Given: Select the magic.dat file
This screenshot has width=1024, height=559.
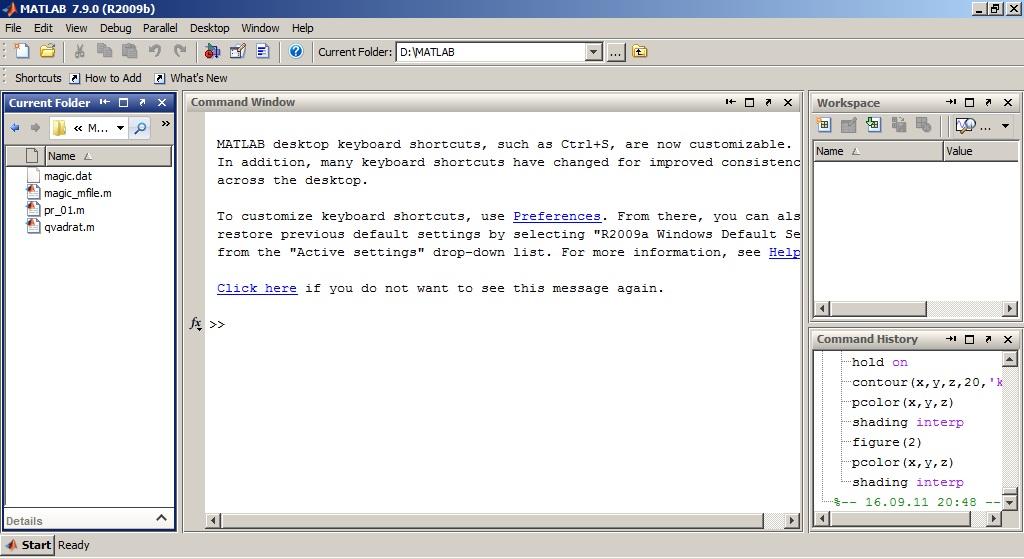Looking at the screenshot, I should click(x=68, y=176).
